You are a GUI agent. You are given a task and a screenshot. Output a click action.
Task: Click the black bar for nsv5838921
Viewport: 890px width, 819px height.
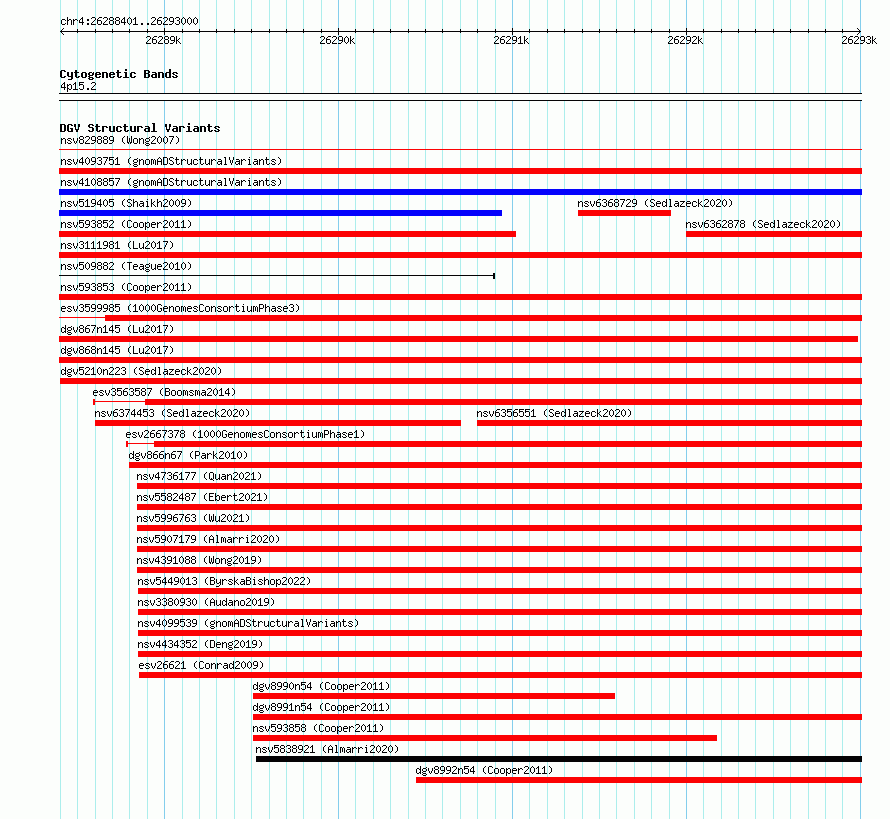(x=559, y=759)
